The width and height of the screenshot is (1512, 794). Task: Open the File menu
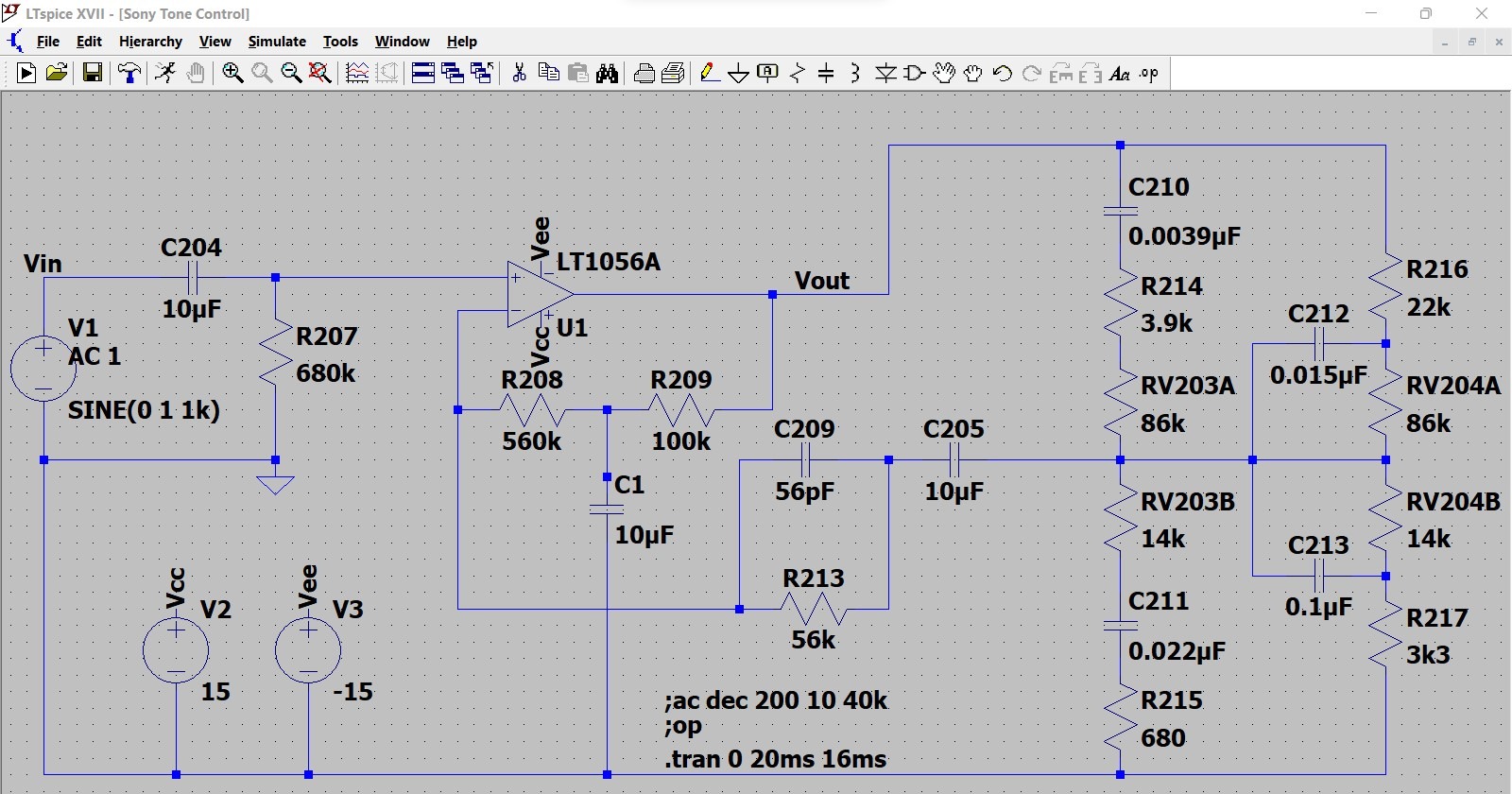47,42
